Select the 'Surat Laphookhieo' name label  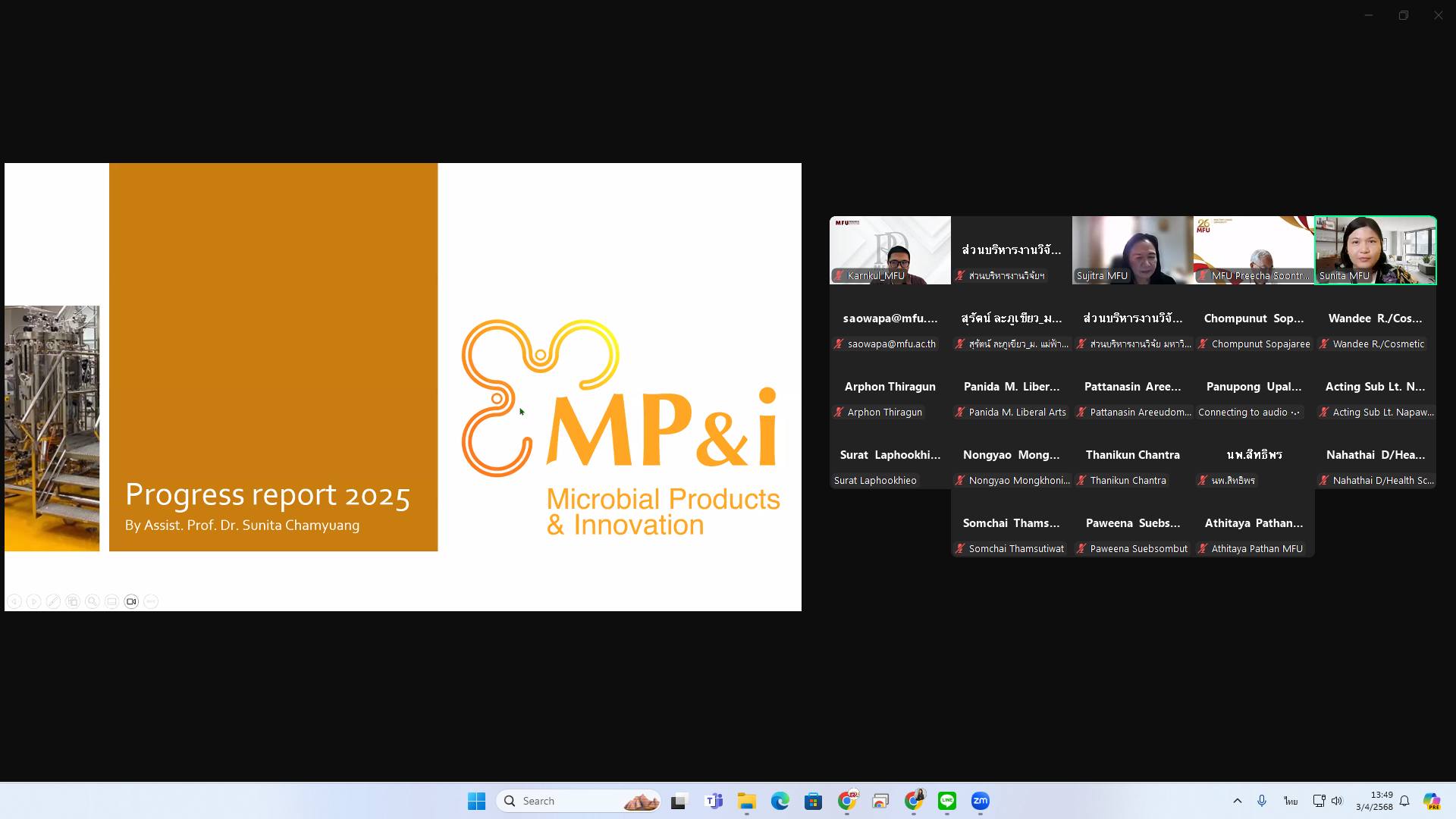click(875, 481)
